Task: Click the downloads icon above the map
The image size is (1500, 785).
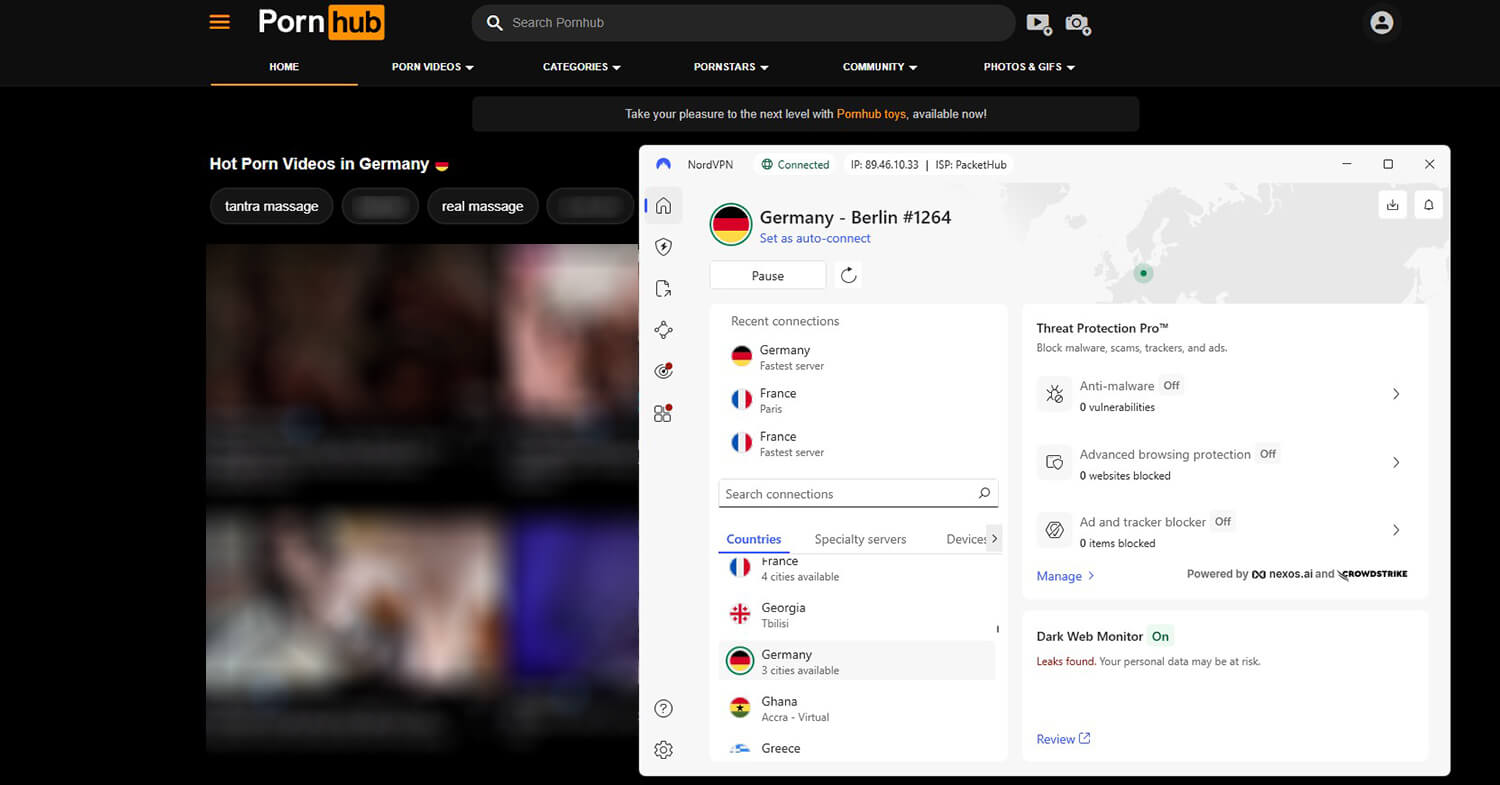Action: point(1392,204)
